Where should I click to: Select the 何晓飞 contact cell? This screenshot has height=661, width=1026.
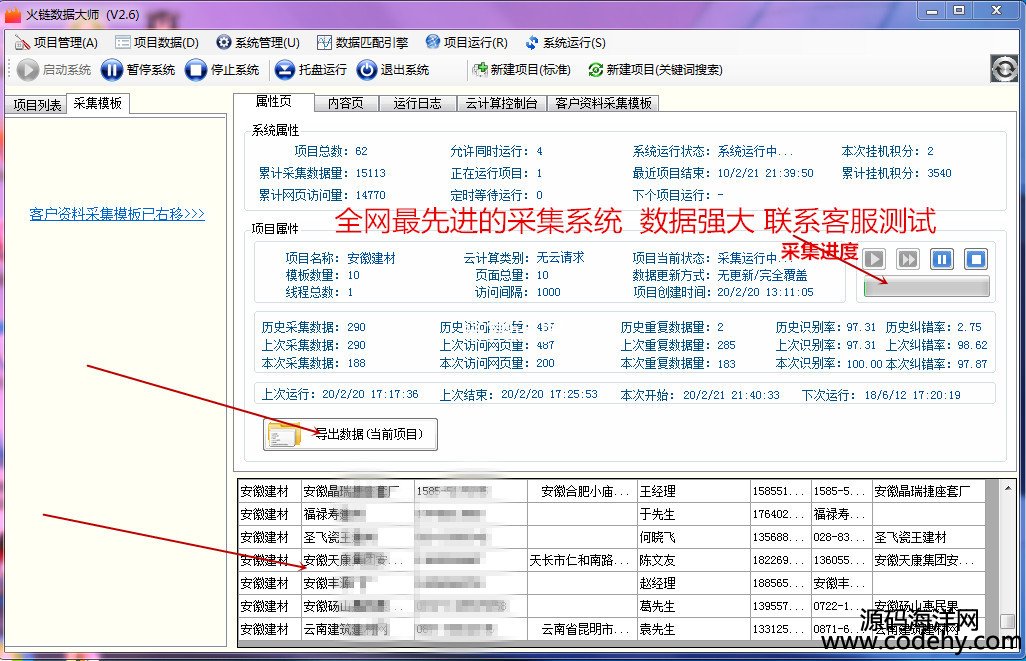(694, 537)
